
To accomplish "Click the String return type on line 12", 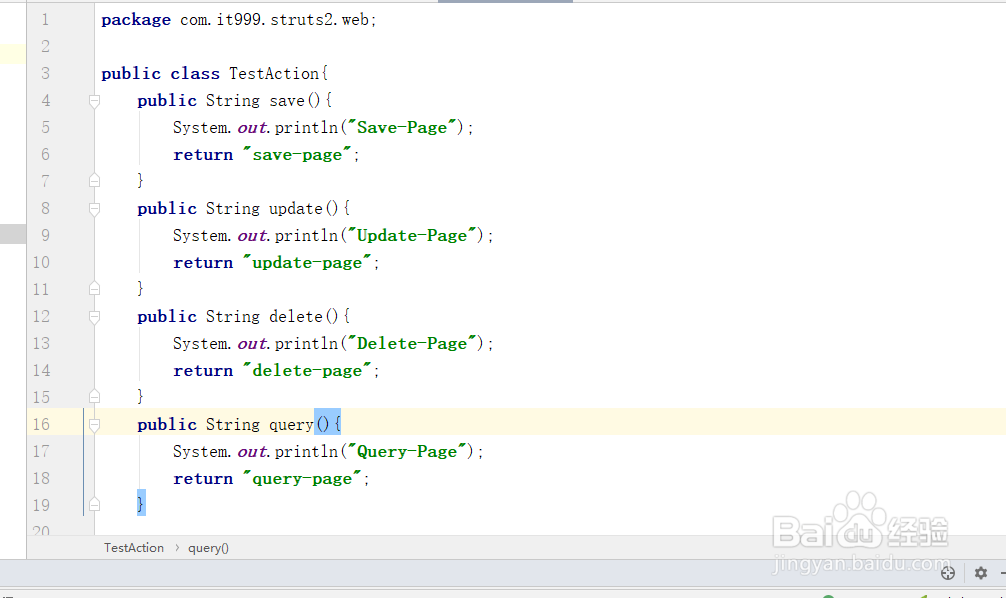I will click(x=233, y=317).
